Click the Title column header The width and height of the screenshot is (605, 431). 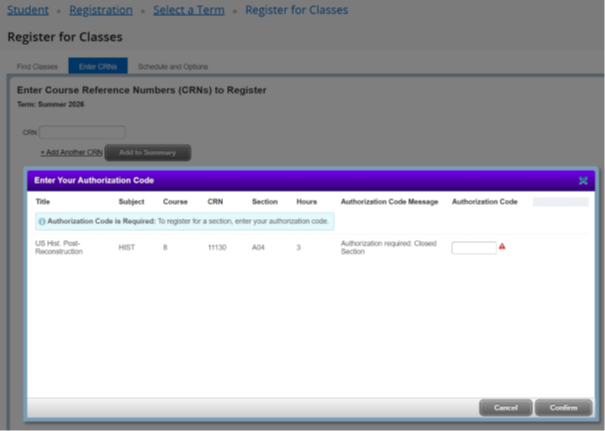(42, 202)
